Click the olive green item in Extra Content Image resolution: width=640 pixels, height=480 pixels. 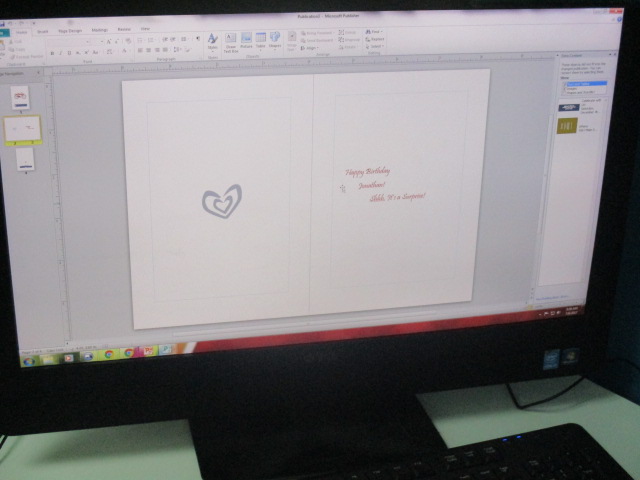567,126
